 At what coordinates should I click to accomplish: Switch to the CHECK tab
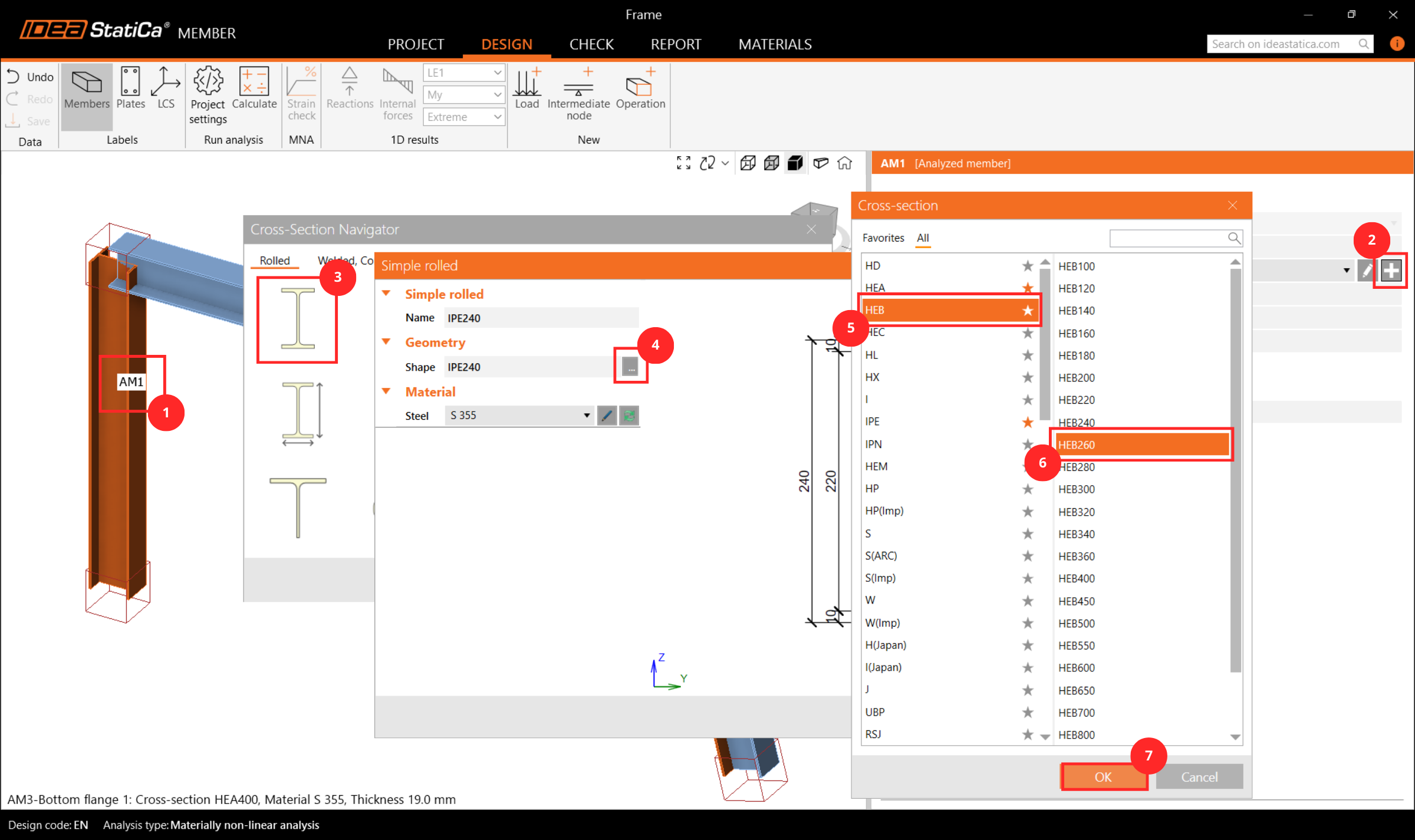coord(591,44)
